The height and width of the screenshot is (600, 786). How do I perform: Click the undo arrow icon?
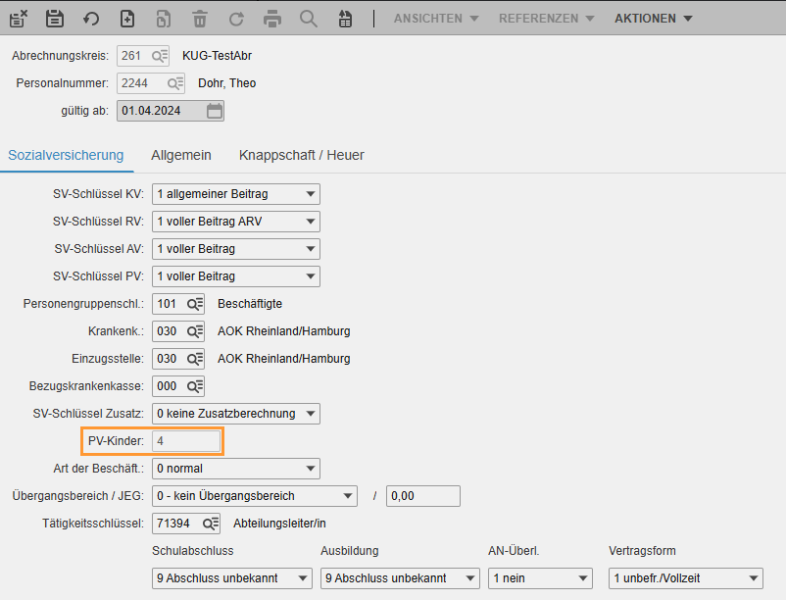[x=91, y=19]
